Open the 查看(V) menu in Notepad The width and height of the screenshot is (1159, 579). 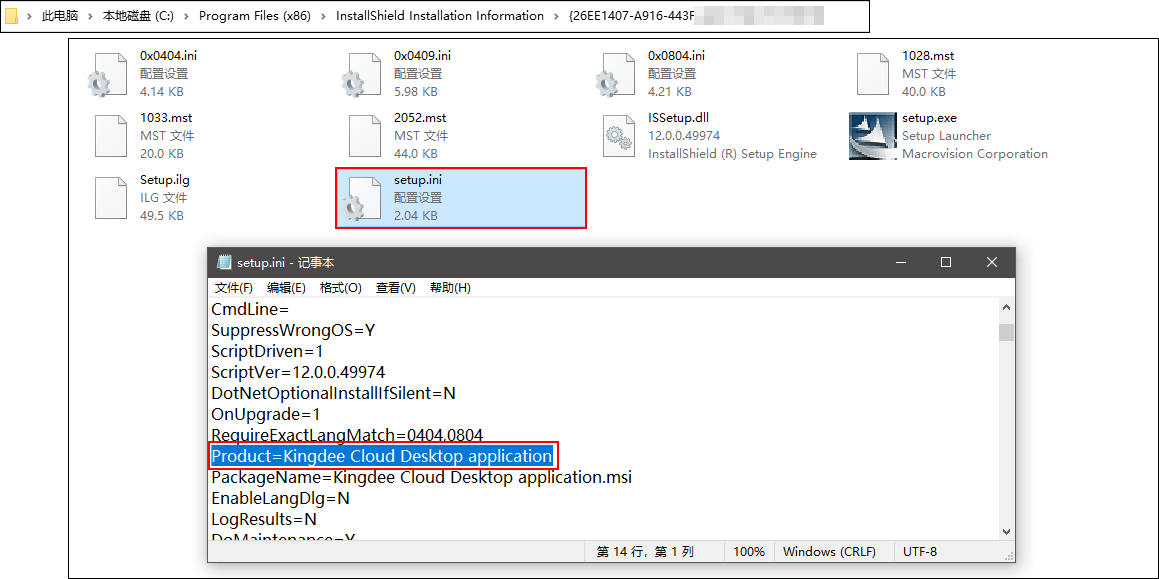395,288
